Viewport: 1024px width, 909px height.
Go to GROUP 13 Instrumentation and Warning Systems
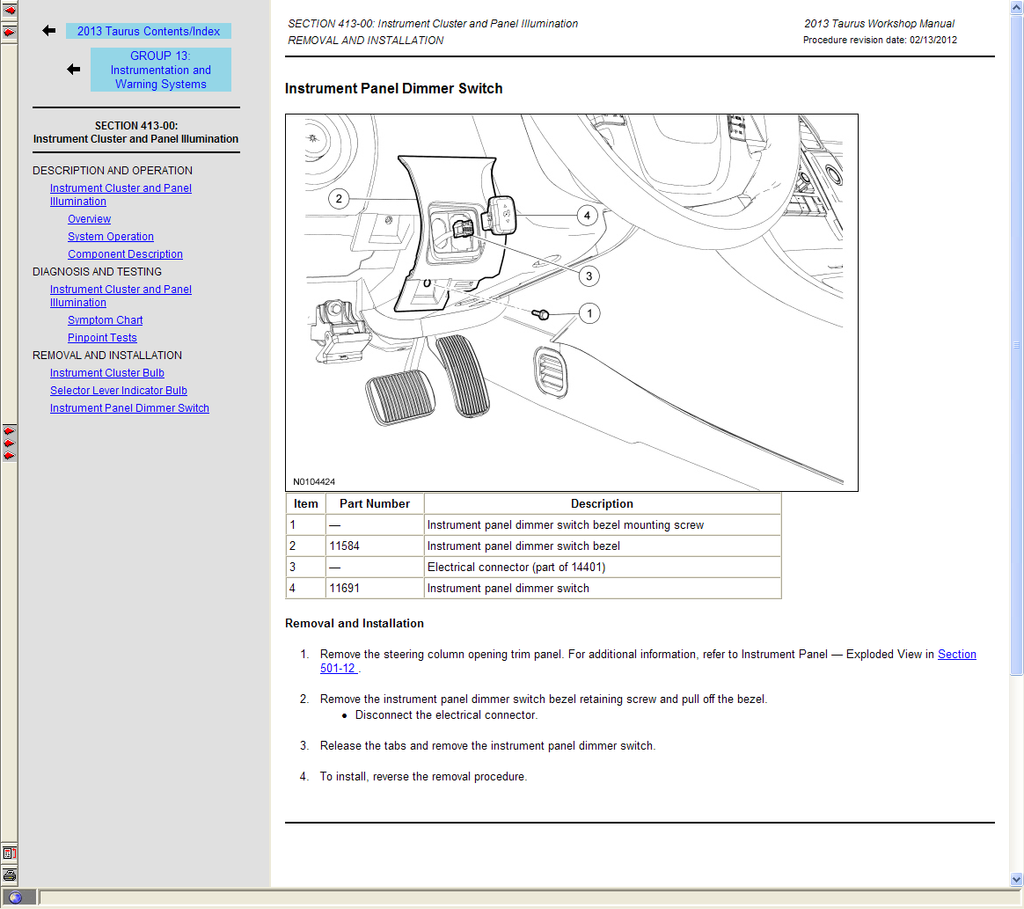(x=160, y=70)
